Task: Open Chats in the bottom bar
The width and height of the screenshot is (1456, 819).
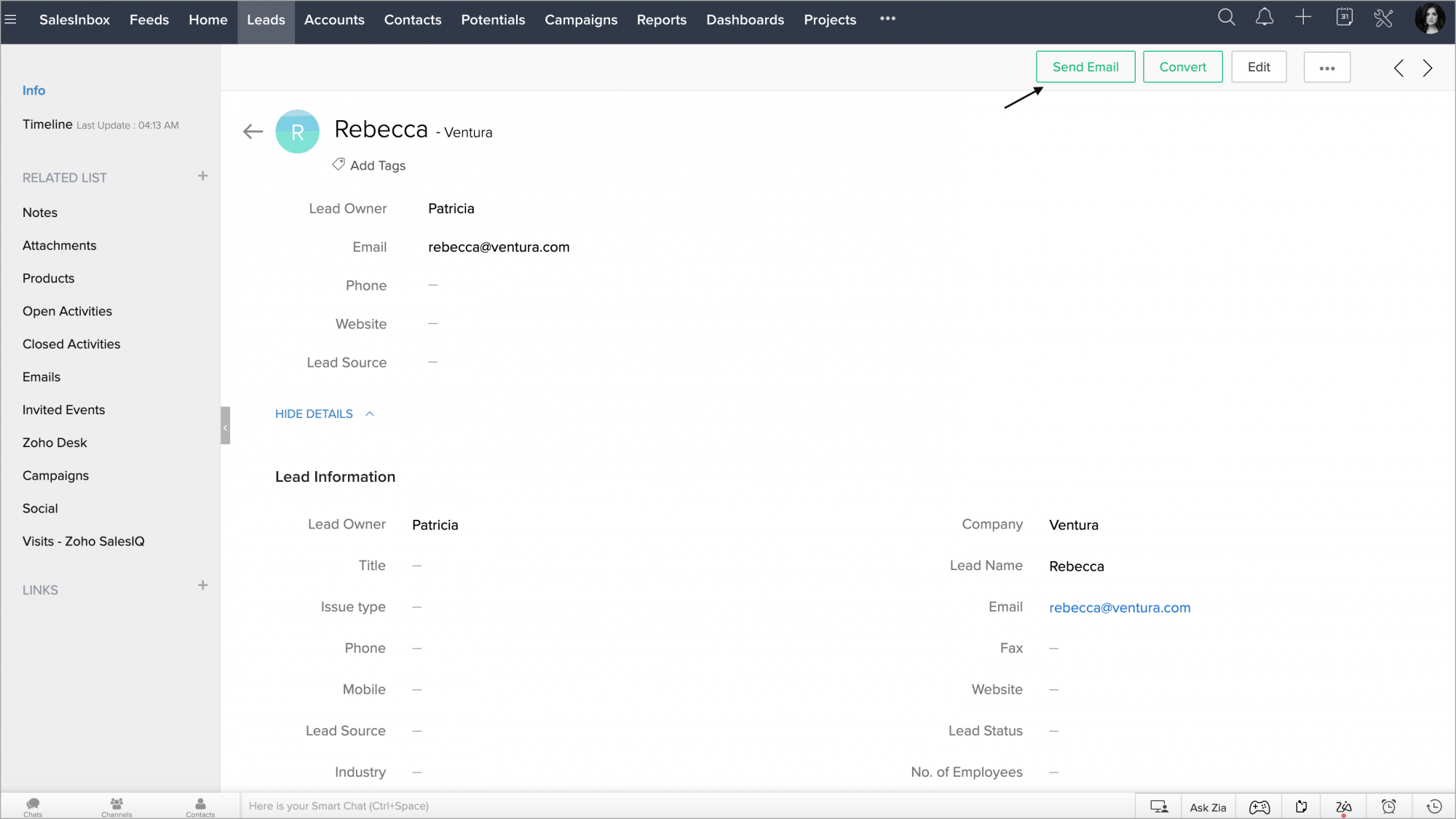Action: (33, 806)
